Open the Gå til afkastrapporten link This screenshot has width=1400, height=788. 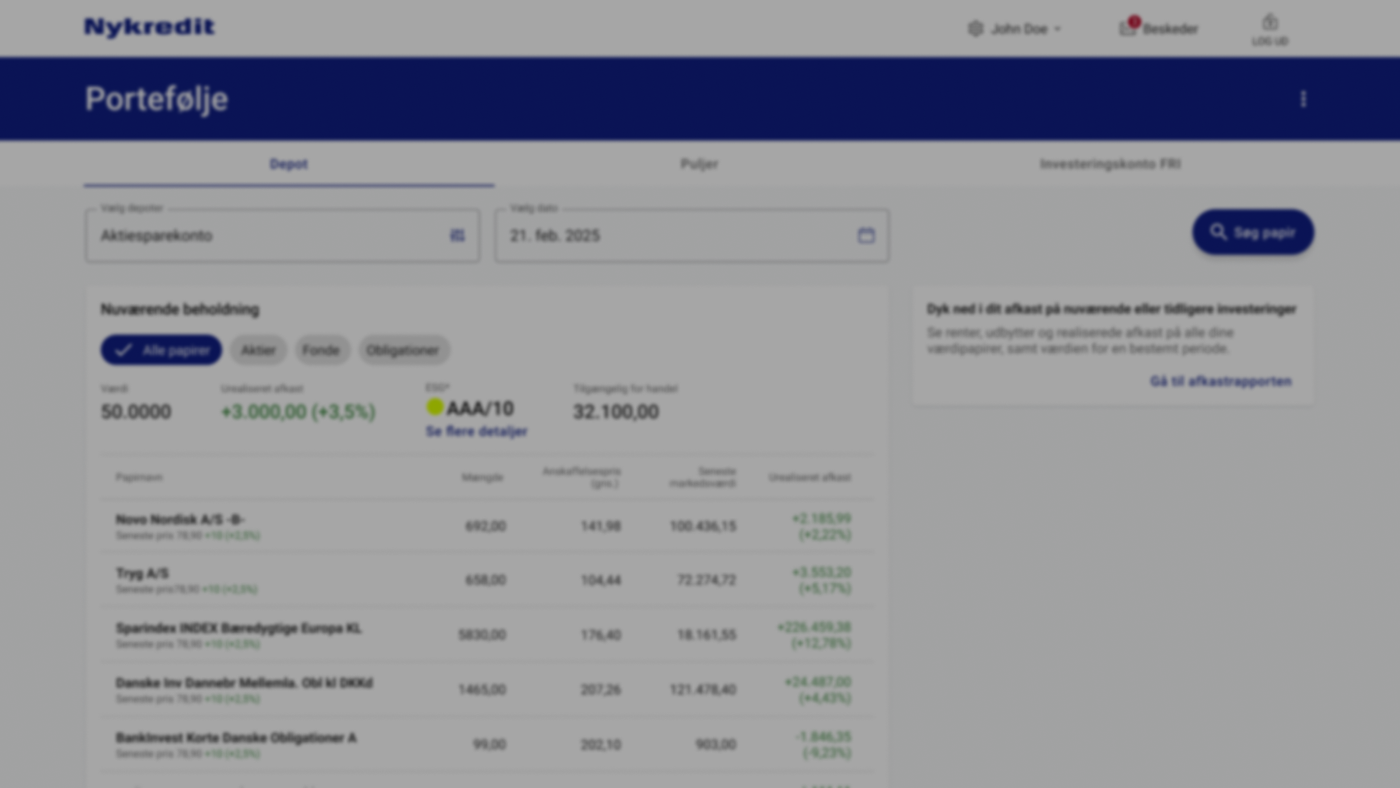pyautogui.click(x=1220, y=381)
